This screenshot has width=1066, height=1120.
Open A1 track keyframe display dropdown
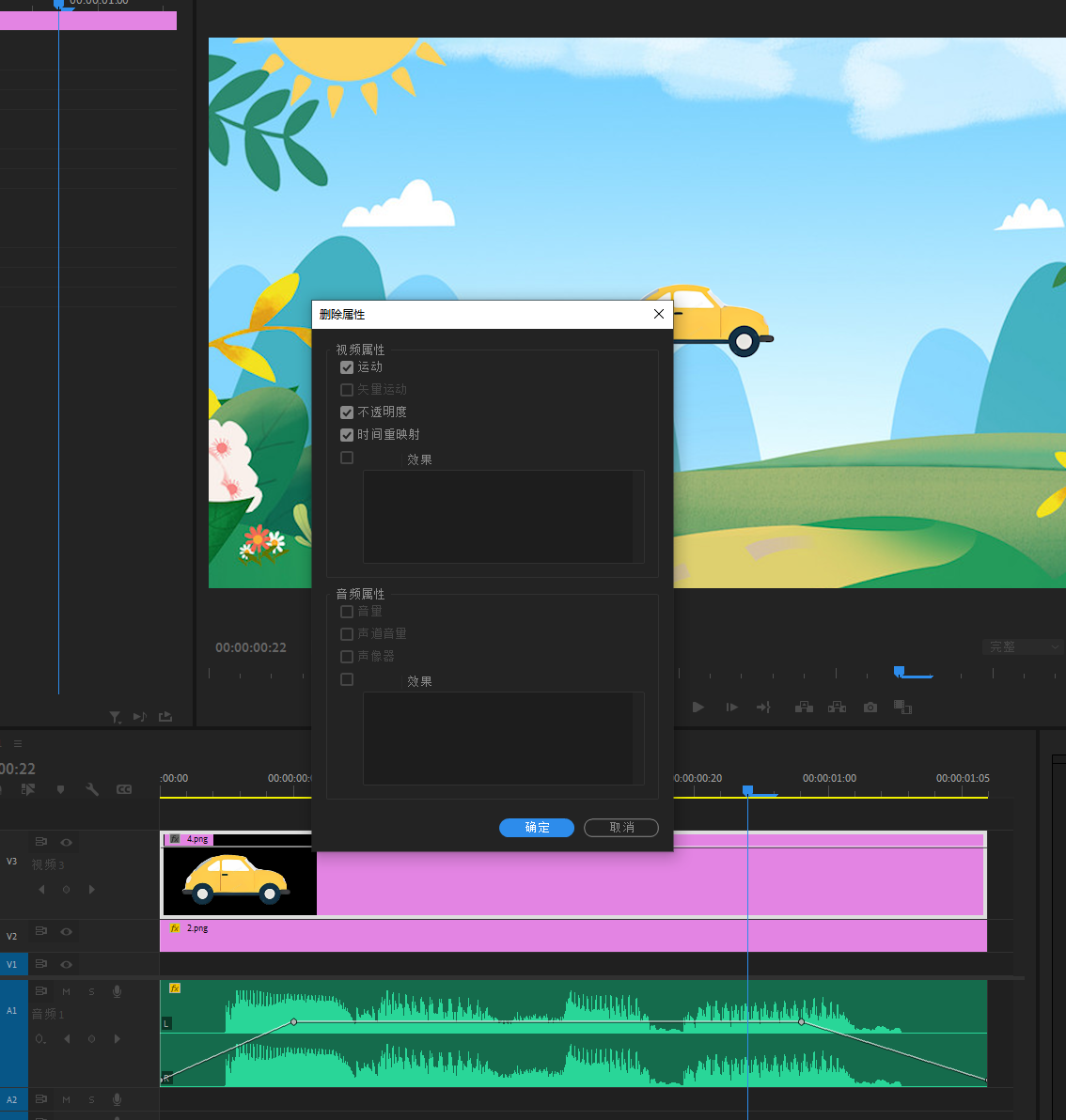click(40, 1039)
